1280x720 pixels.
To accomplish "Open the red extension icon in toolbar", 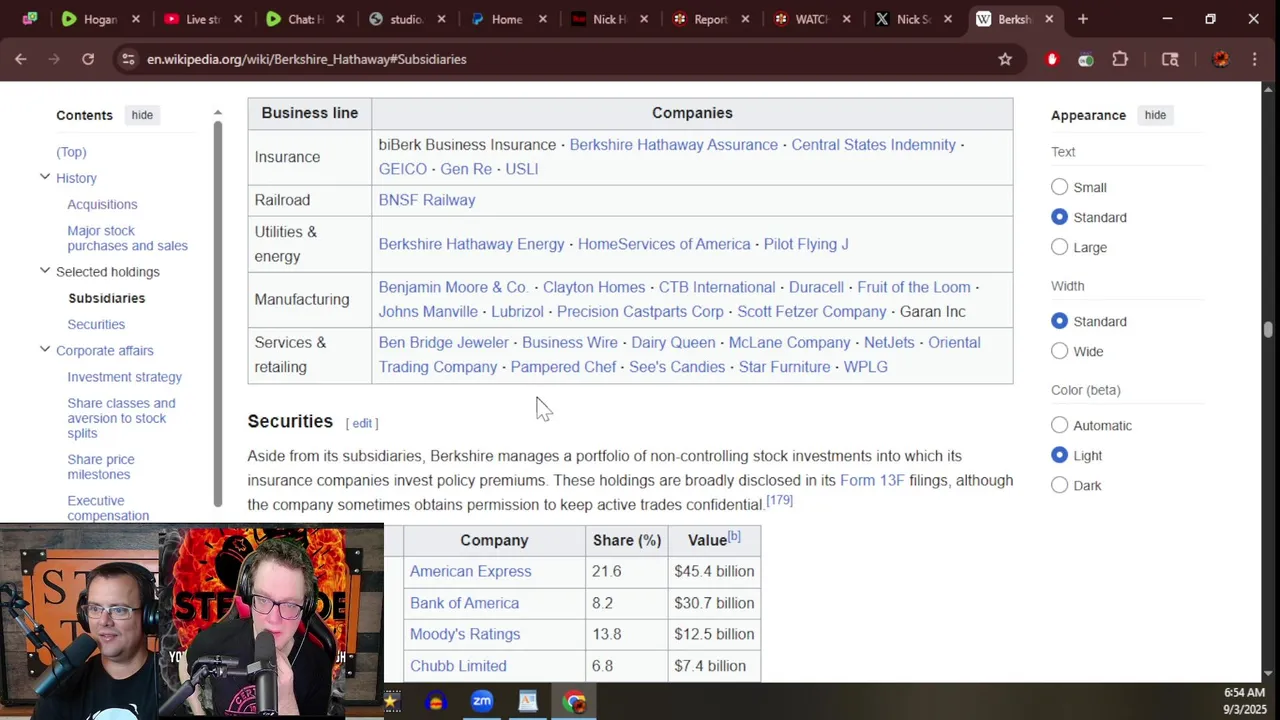I will (x=1051, y=59).
